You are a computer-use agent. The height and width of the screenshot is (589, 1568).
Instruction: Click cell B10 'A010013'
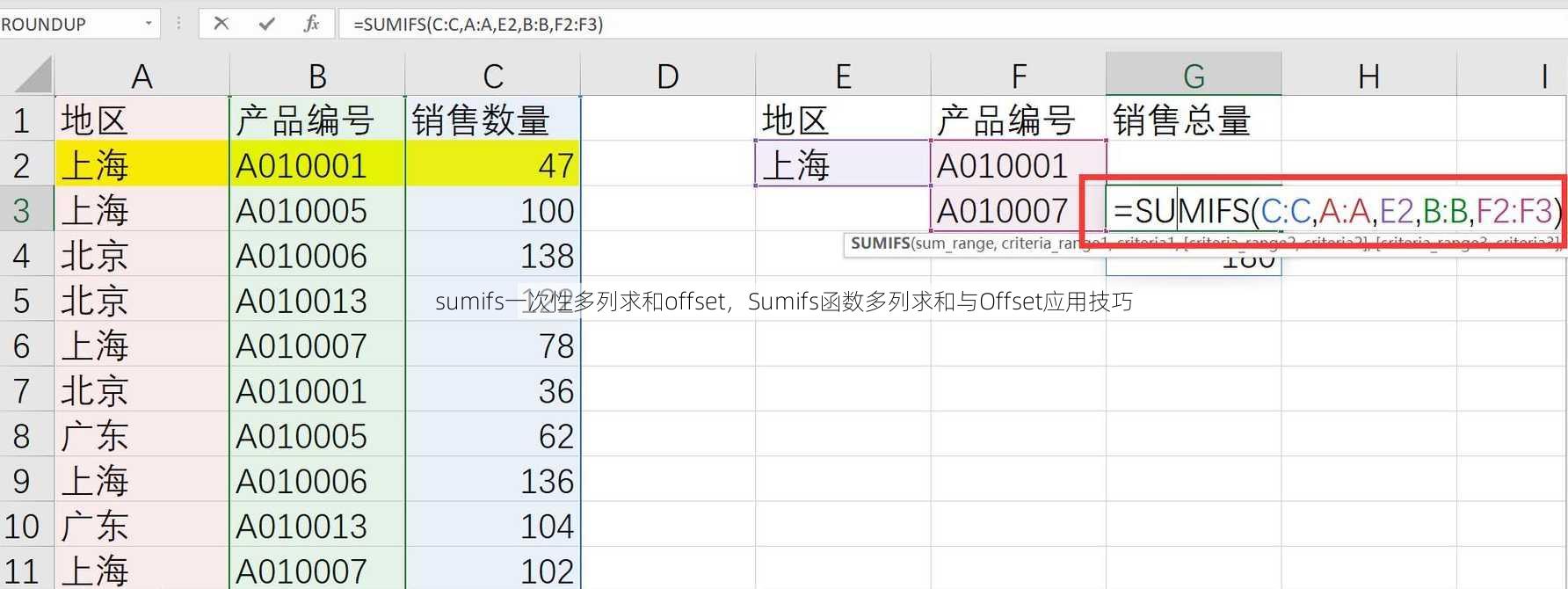[x=317, y=526]
